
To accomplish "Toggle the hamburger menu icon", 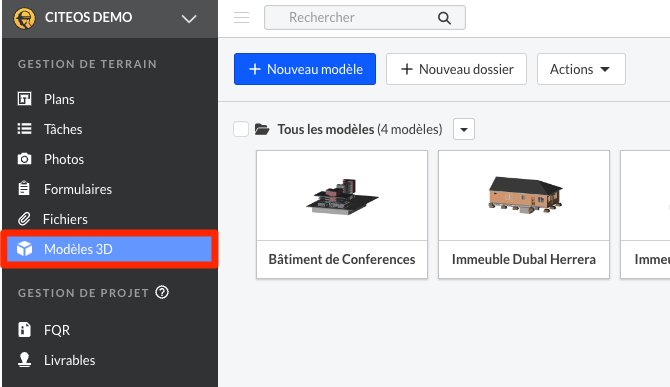I will pos(241,18).
